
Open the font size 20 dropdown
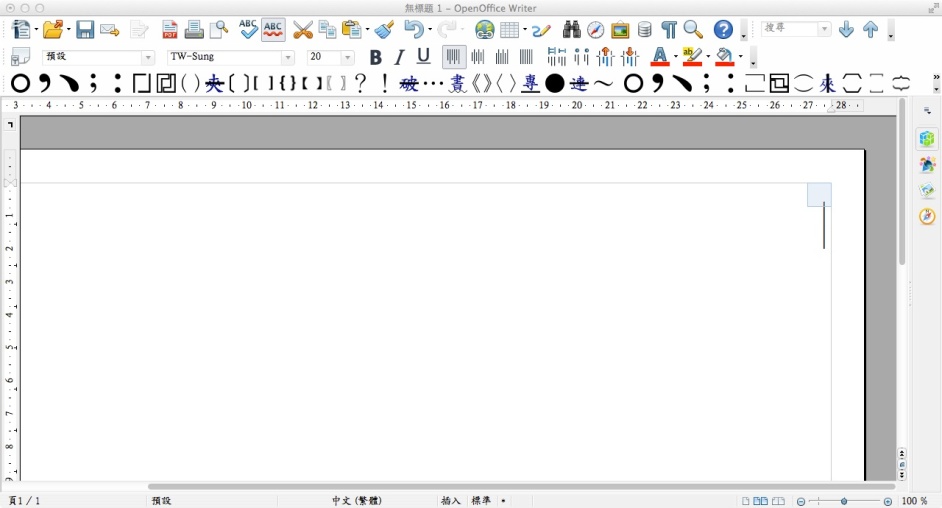pyautogui.click(x=348, y=58)
